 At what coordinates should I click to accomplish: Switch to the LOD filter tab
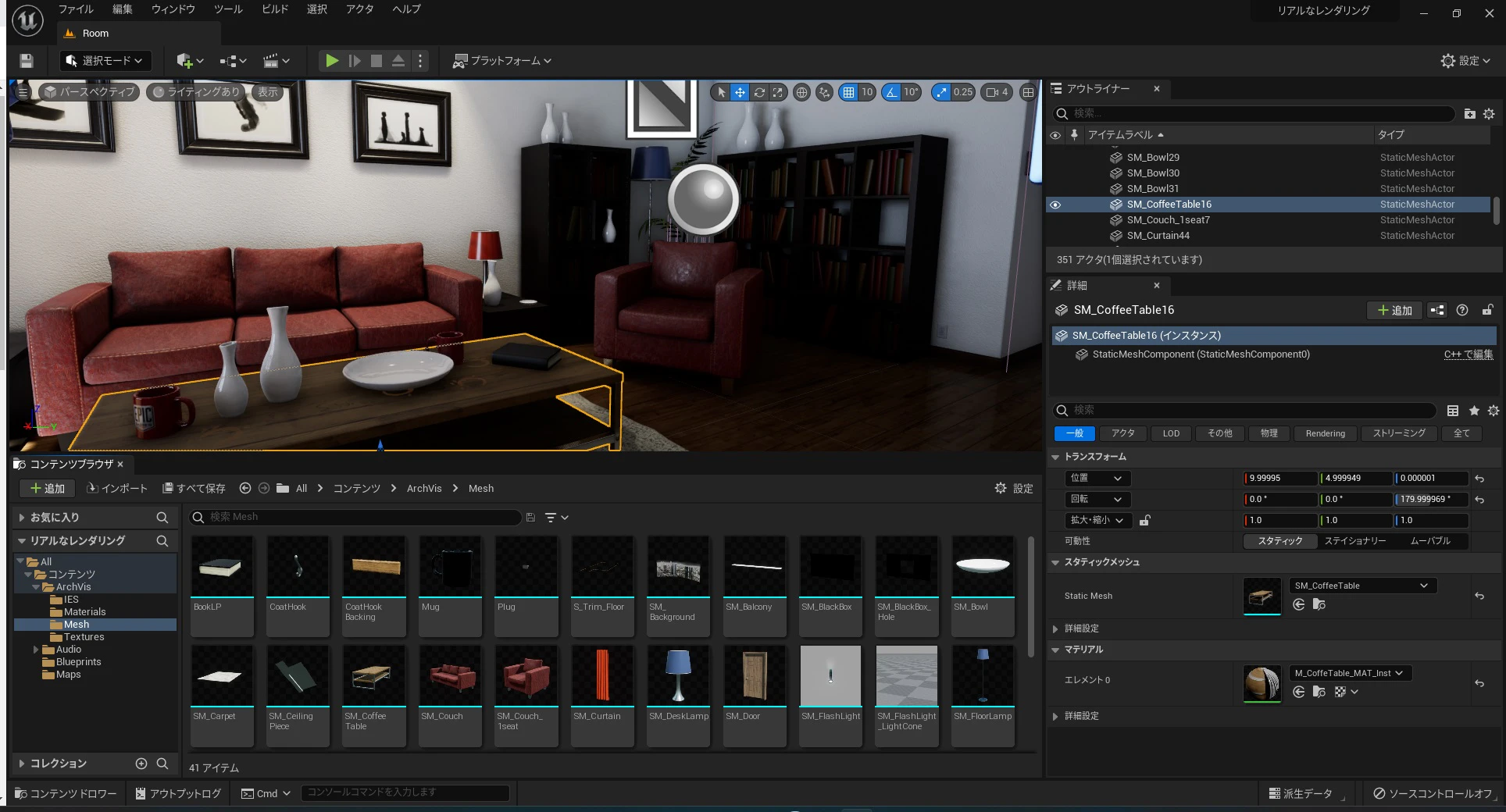point(1170,433)
